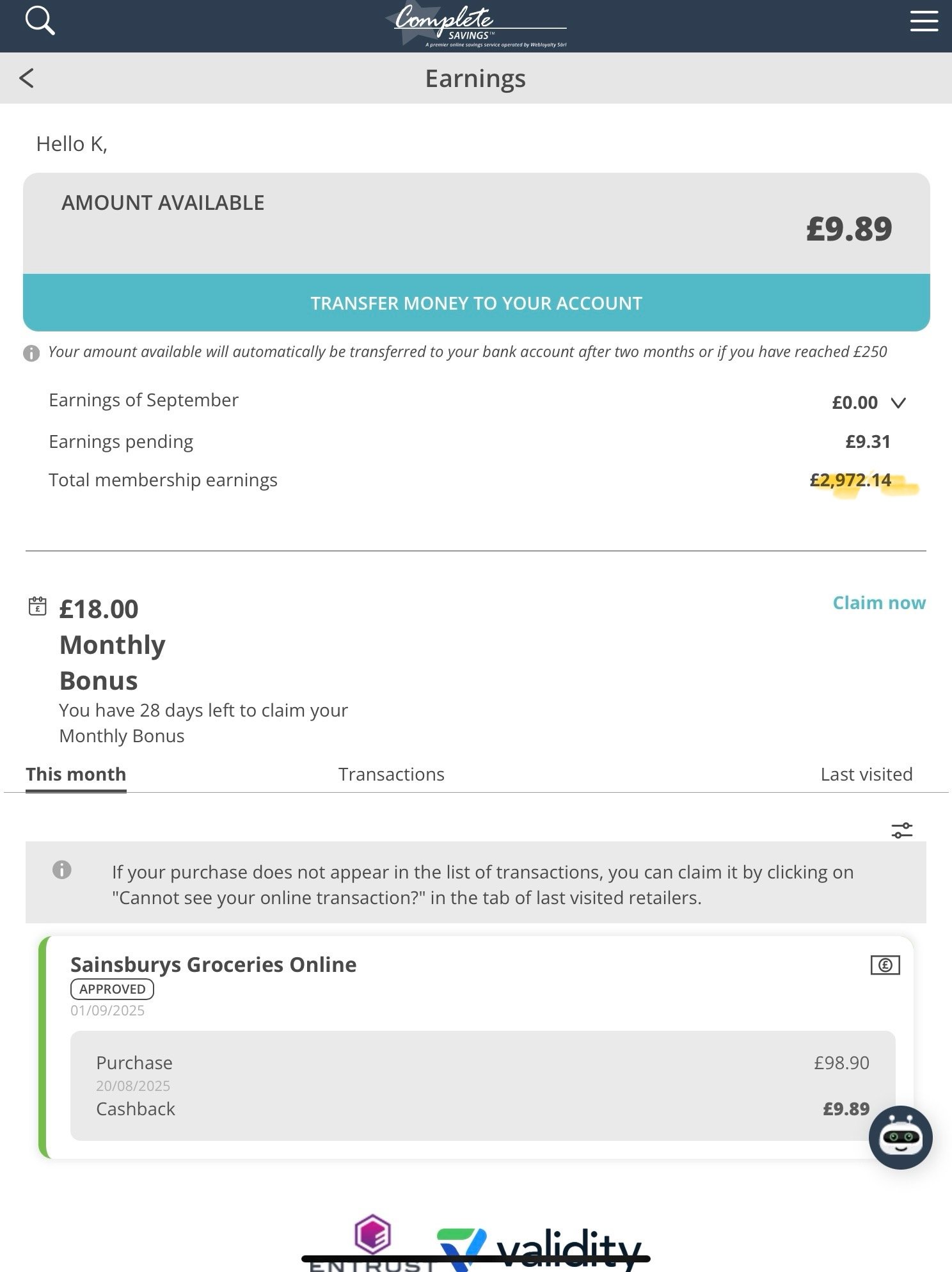This screenshot has height=1272, width=952.
Task: Go back using the left arrow
Action: (26, 78)
